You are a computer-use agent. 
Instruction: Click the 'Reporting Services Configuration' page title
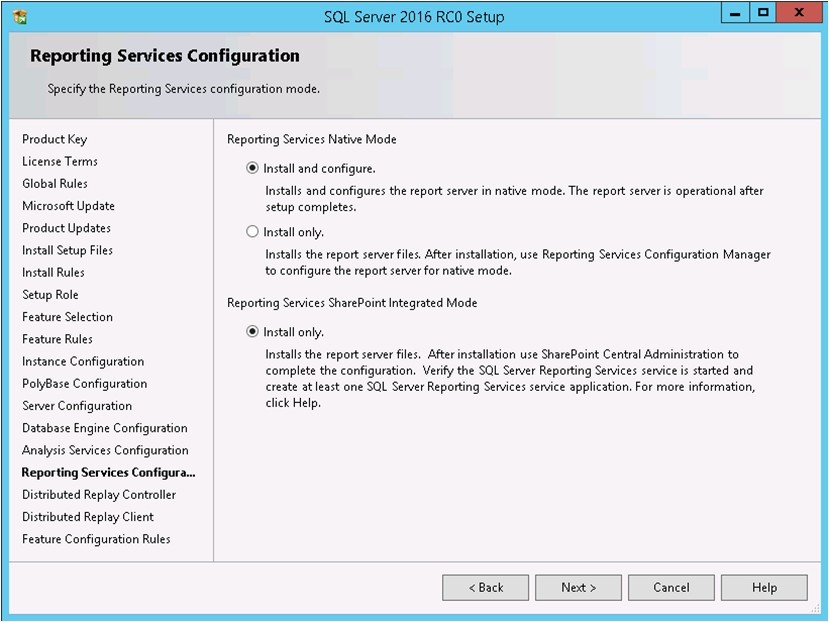(165, 56)
